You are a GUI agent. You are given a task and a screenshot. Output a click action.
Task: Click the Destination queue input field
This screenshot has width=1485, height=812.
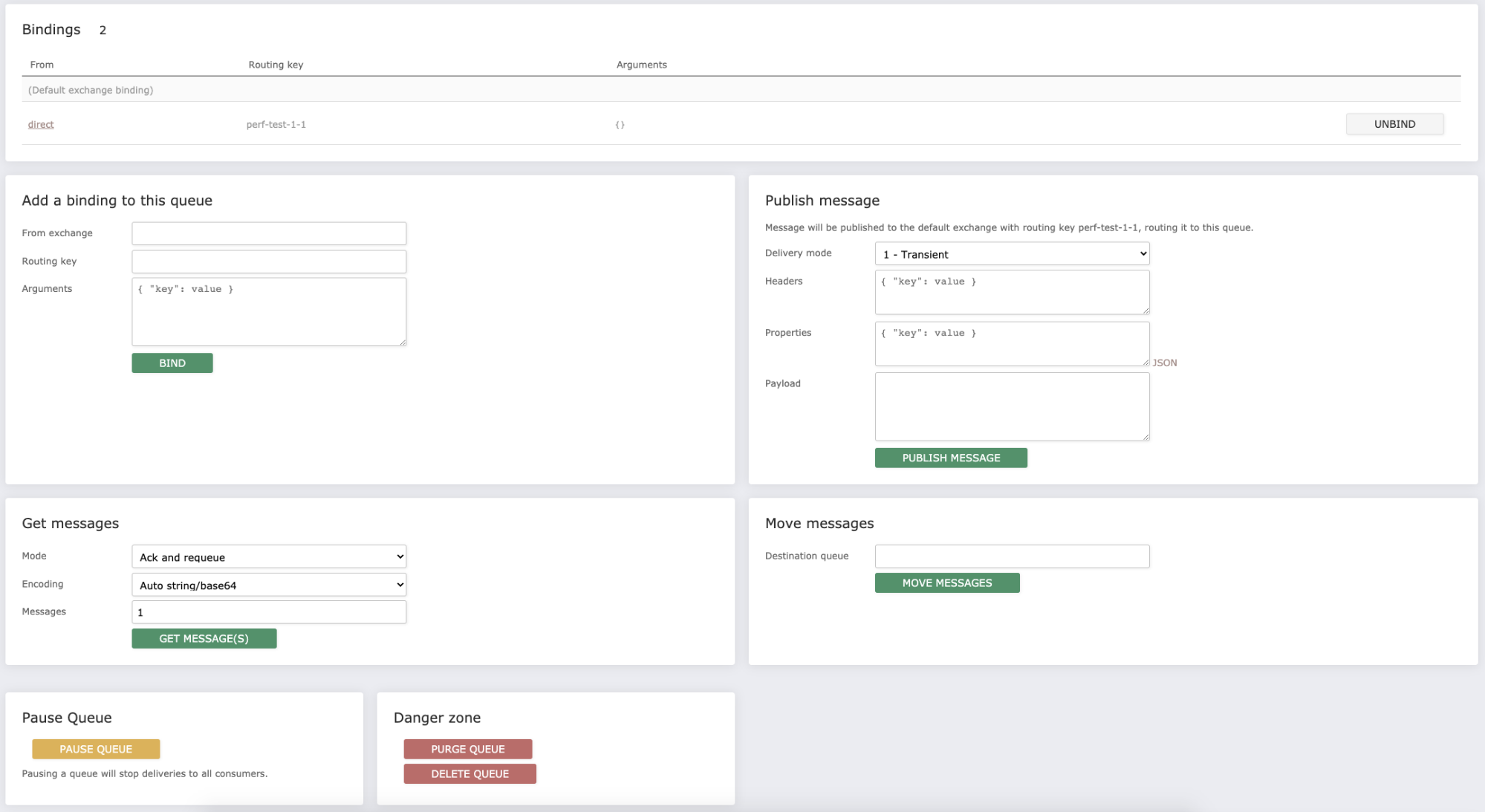pos(1012,556)
